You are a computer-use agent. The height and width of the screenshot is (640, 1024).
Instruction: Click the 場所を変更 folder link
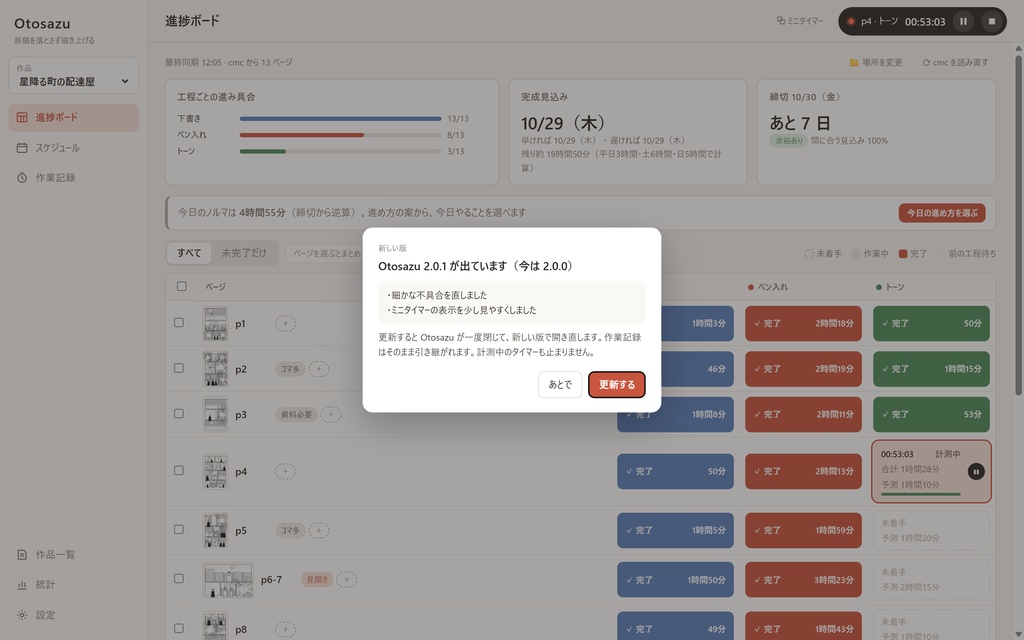(876, 63)
